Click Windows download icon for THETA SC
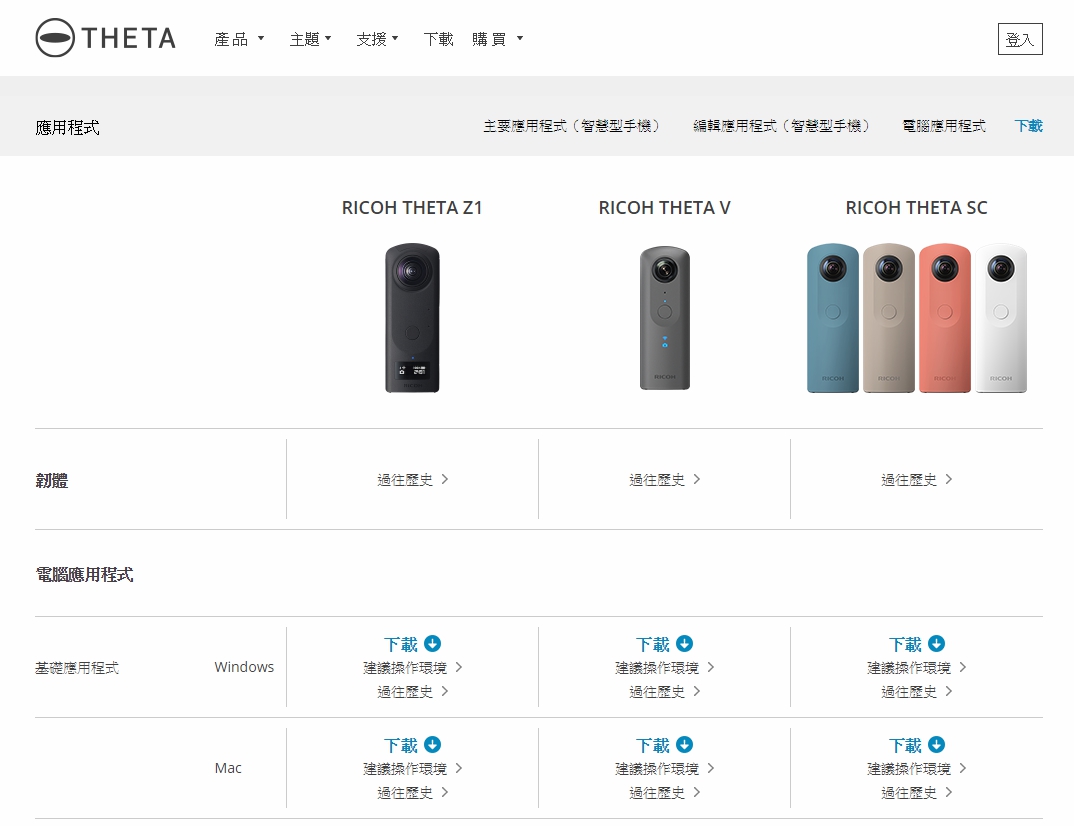Screen dimensions: 1074x826 pyautogui.click(x=936, y=644)
